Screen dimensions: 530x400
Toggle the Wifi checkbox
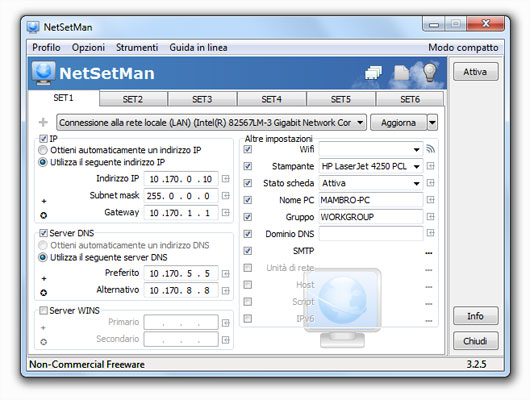click(x=248, y=149)
